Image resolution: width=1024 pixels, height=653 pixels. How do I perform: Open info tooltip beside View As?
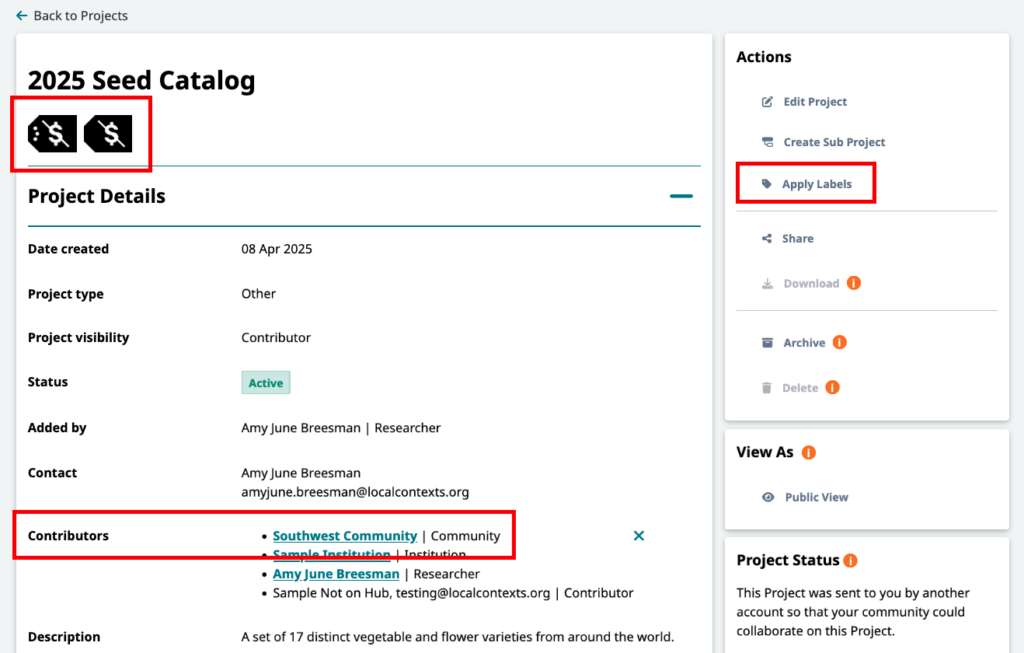tap(809, 452)
